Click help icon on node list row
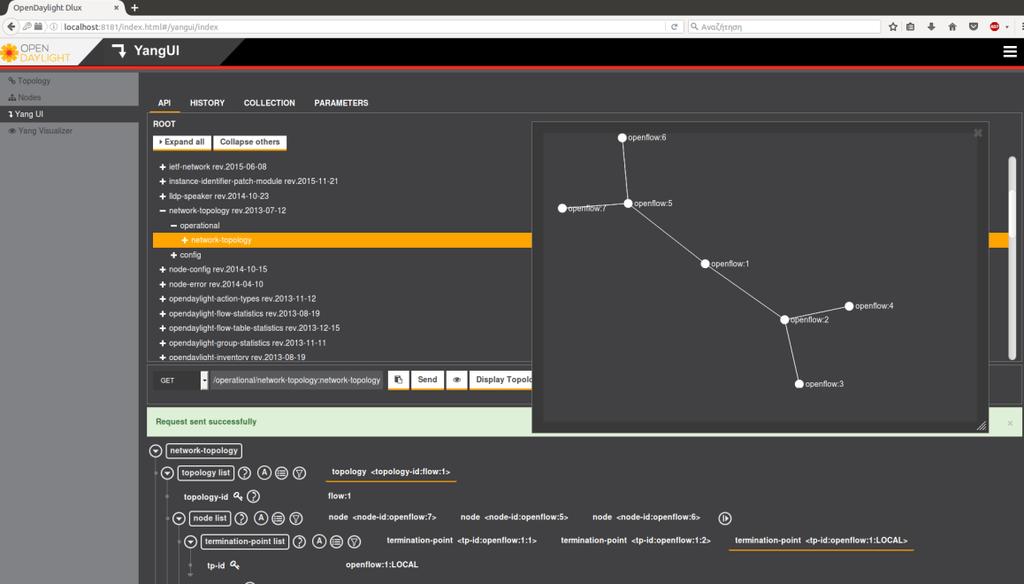 tap(241, 519)
